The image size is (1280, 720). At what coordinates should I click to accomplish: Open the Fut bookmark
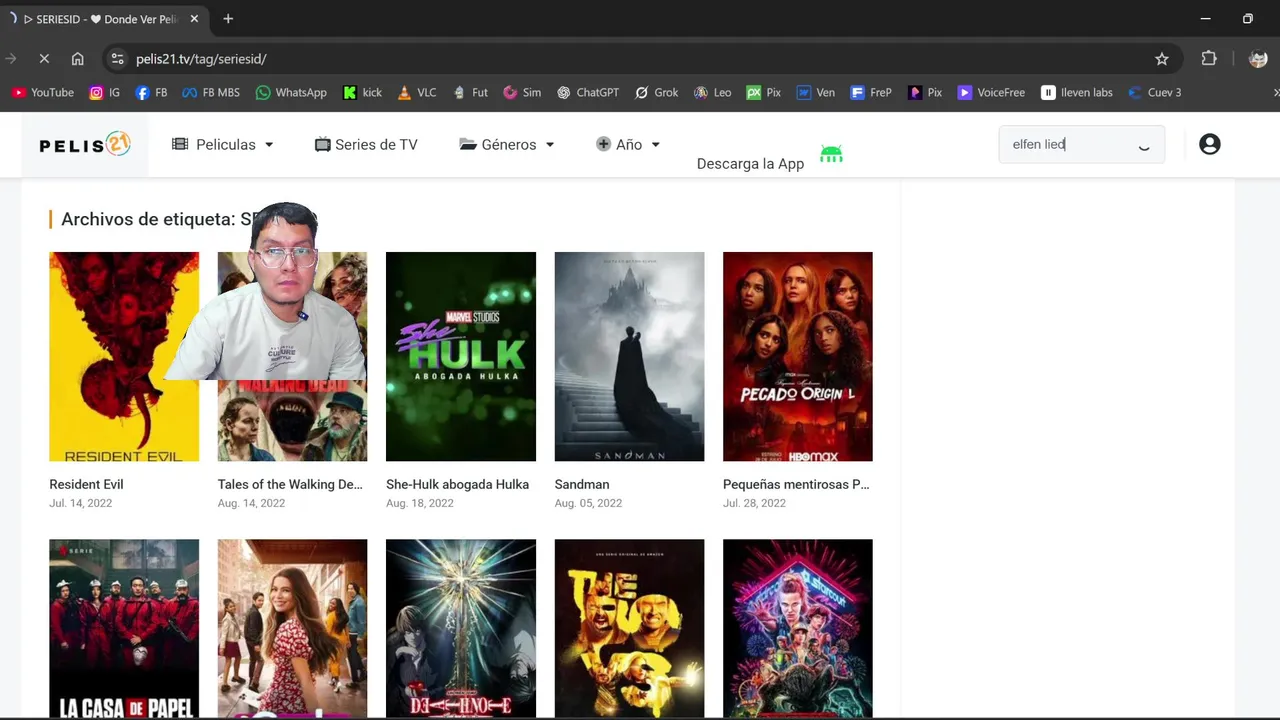pos(470,92)
